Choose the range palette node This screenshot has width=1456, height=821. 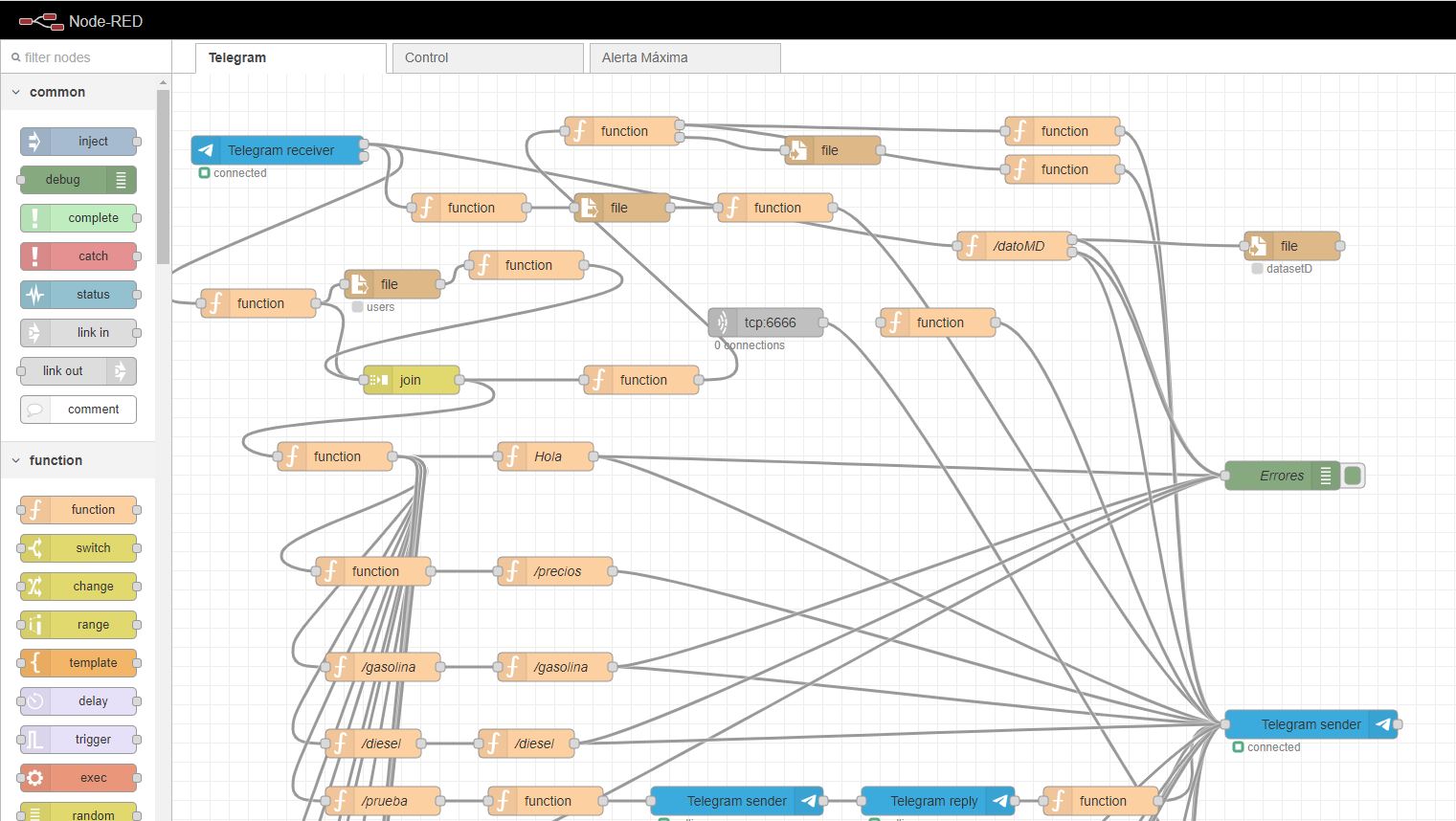point(78,625)
